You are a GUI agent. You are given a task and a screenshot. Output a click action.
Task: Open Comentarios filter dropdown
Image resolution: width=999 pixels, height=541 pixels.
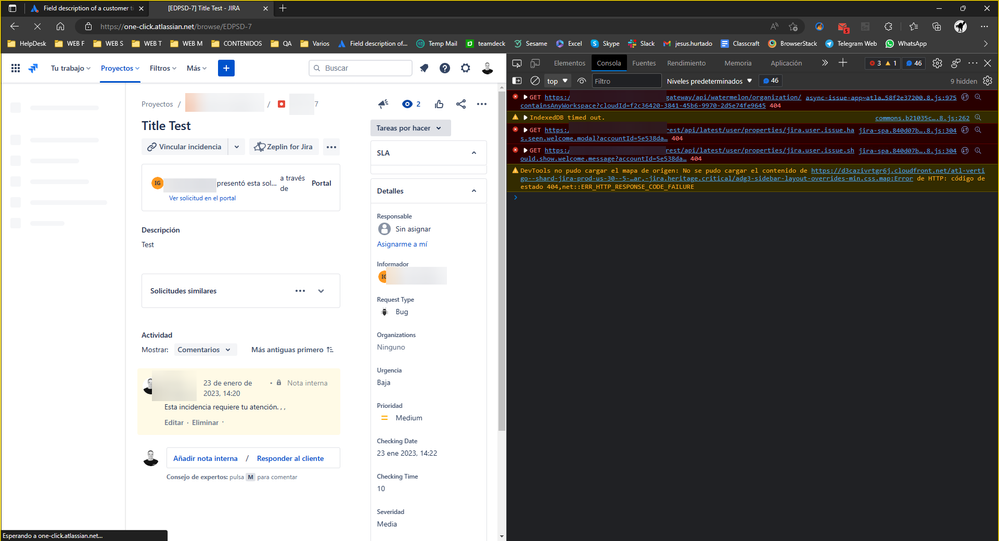[x=204, y=350]
